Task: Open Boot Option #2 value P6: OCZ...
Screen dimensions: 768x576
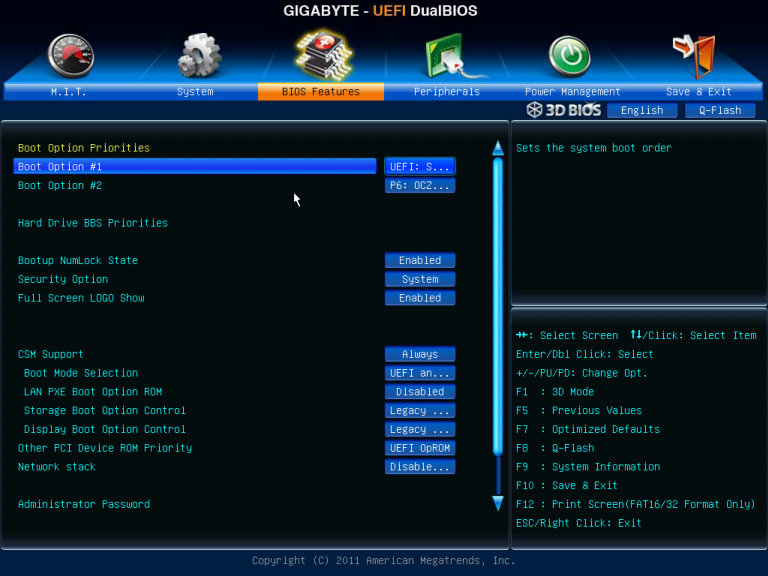Action: pos(420,186)
